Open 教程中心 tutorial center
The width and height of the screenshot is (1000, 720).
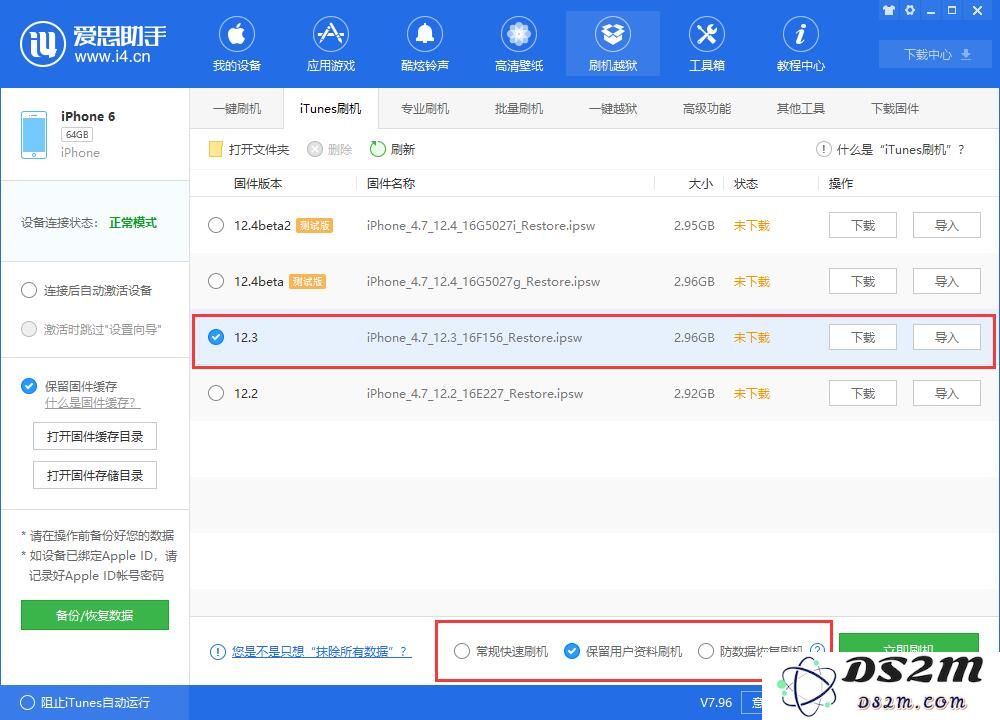pos(800,44)
